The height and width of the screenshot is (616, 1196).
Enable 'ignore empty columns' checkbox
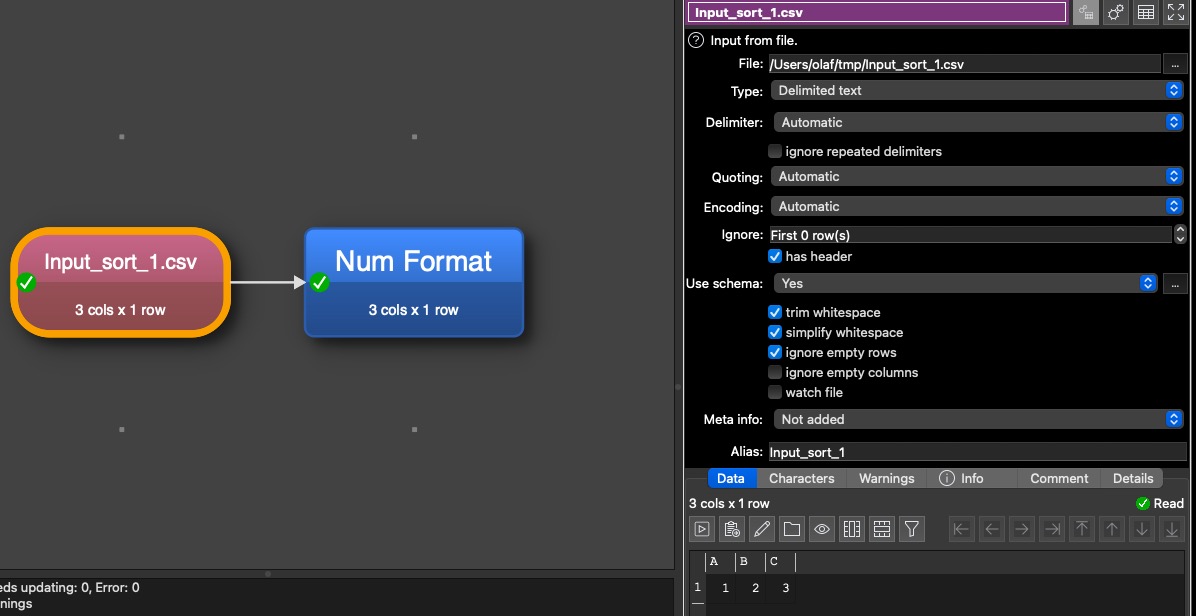click(775, 372)
